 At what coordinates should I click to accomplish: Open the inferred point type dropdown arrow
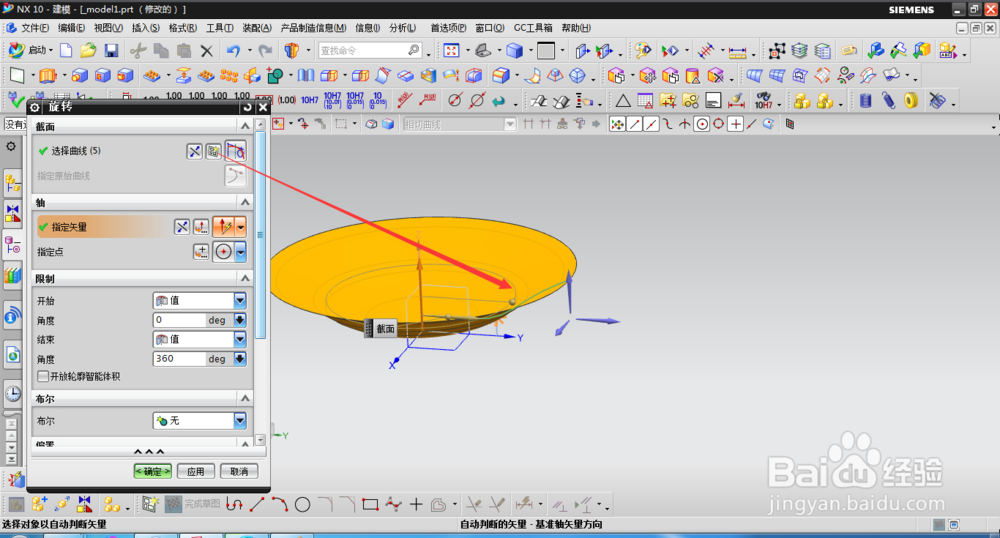[240, 252]
